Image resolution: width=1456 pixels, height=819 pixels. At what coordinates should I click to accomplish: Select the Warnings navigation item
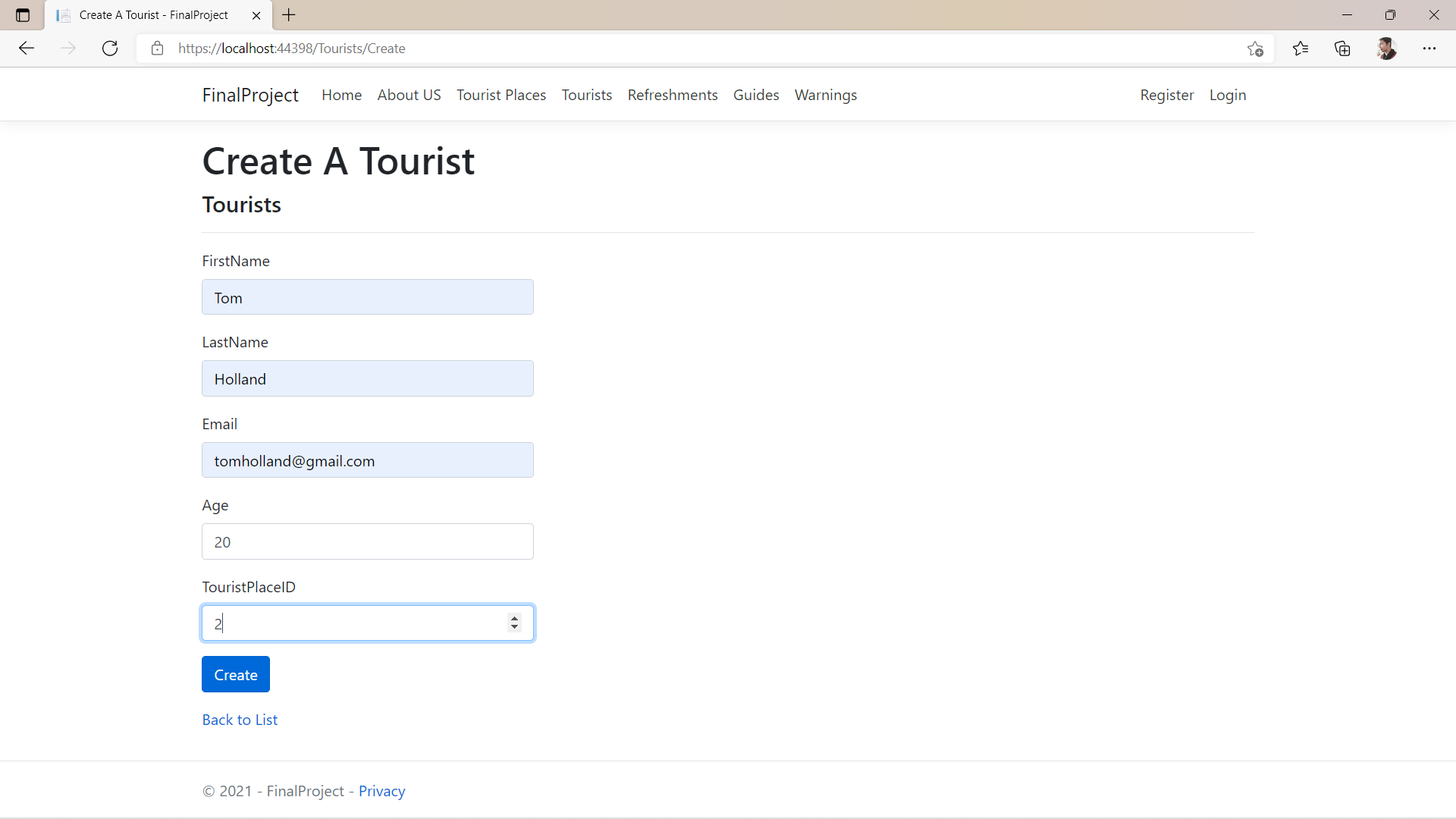(825, 95)
